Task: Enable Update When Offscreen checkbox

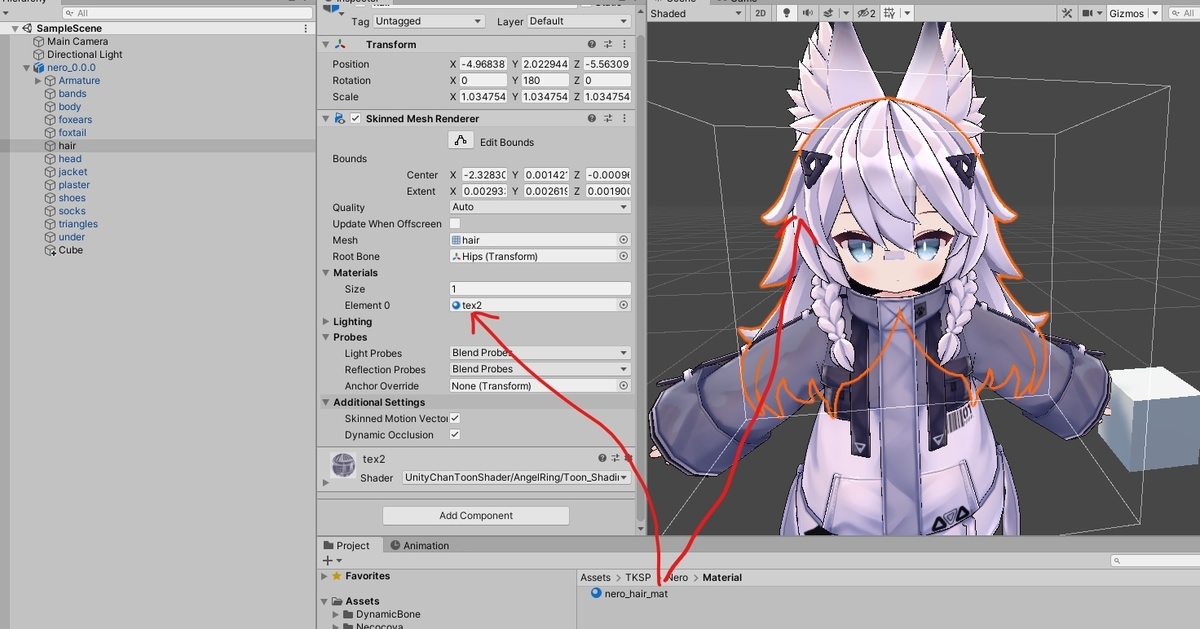Action: [x=455, y=223]
